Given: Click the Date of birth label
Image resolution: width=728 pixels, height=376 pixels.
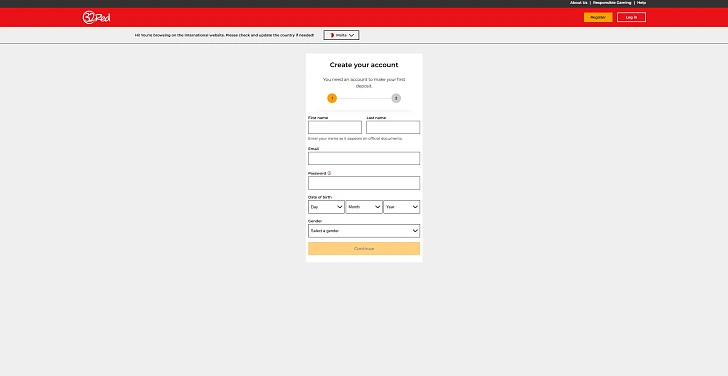Looking at the screenshot, I should pos(320,197).
